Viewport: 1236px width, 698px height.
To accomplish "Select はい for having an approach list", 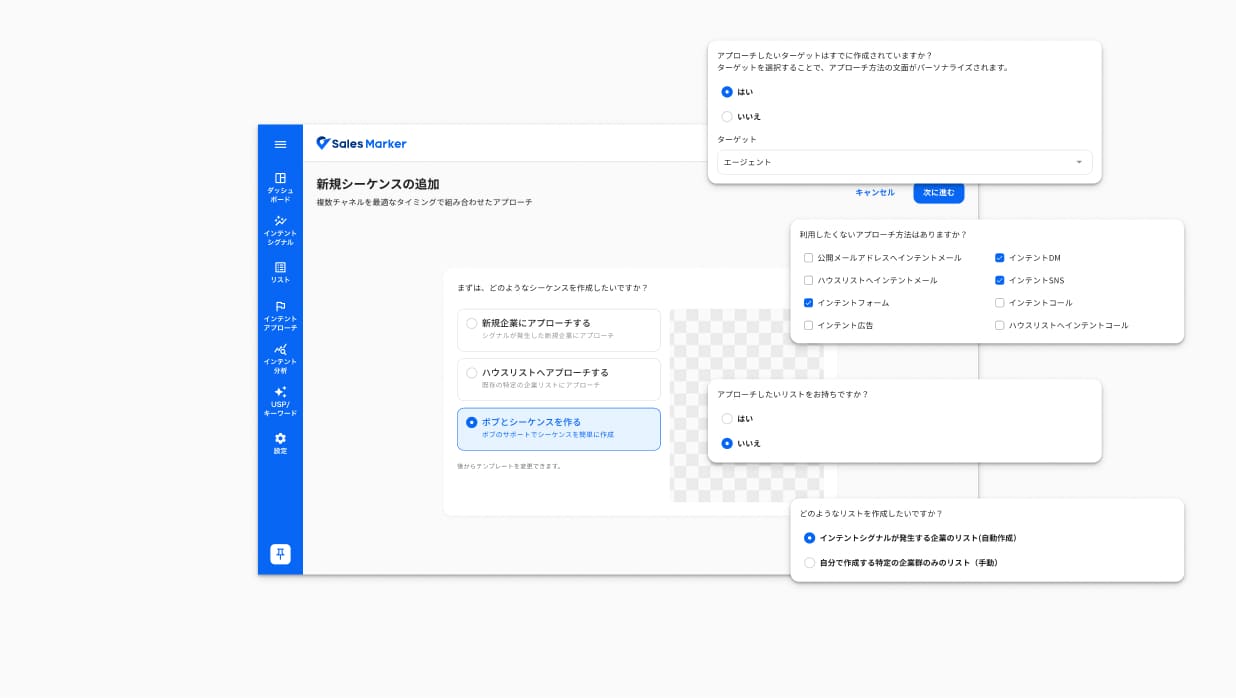I will coord(727,418).
